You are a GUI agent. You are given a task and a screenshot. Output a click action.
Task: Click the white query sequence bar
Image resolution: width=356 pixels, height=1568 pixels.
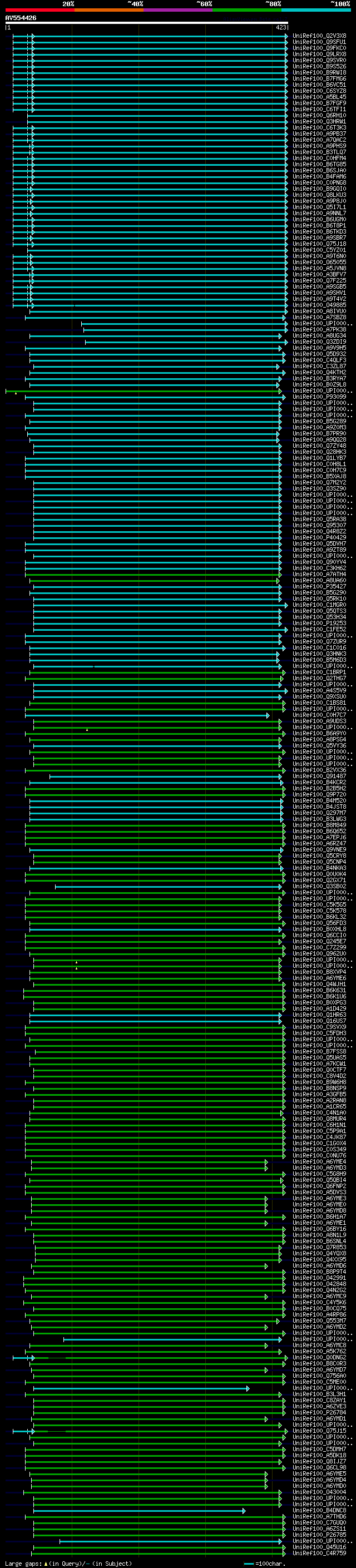pyautogui.click(x=147, y=23)
